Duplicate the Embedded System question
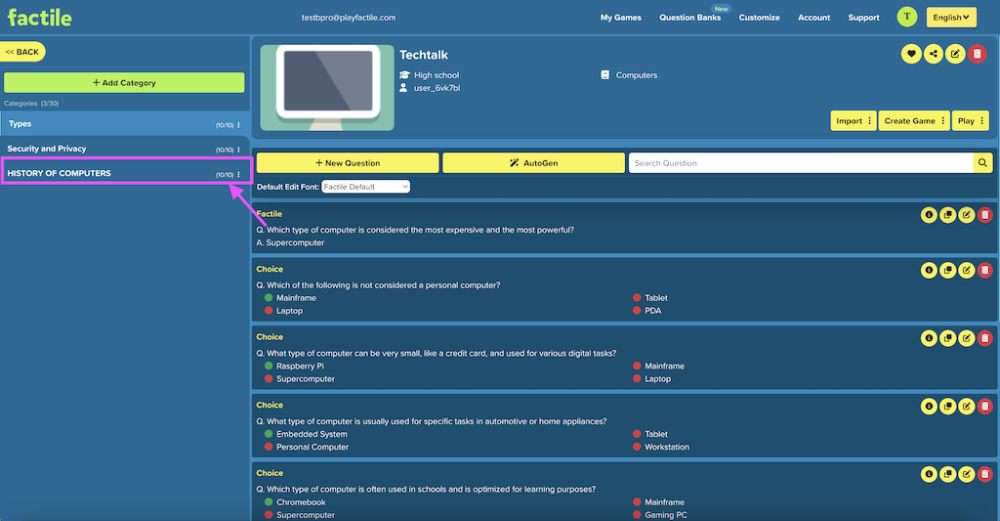This screenshot has height=521, width=1000. pos(948,406)
